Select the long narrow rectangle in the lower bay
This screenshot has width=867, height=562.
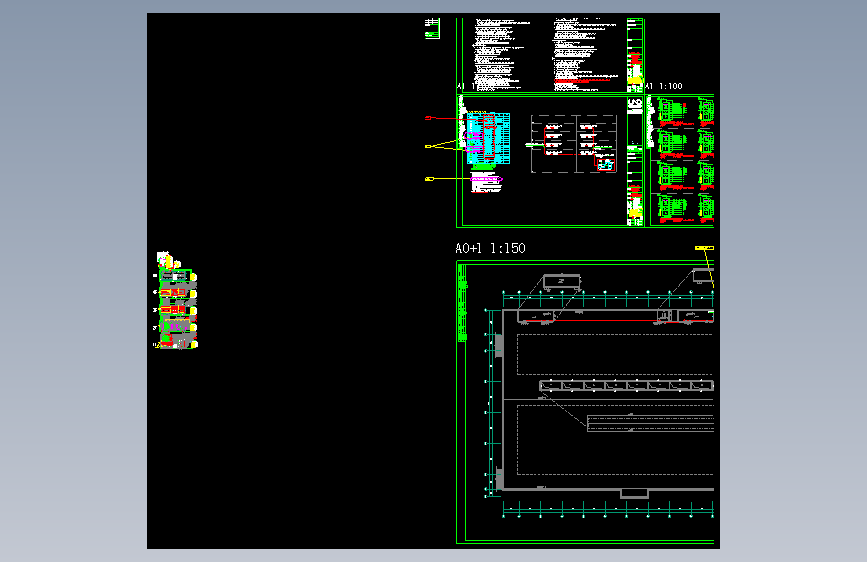(650, 423)
